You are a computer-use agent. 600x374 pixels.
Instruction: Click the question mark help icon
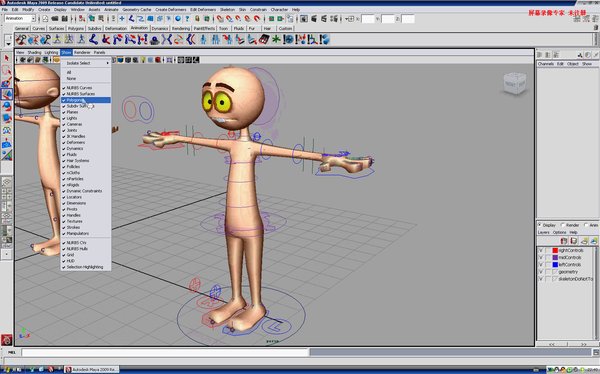(187, 18)
